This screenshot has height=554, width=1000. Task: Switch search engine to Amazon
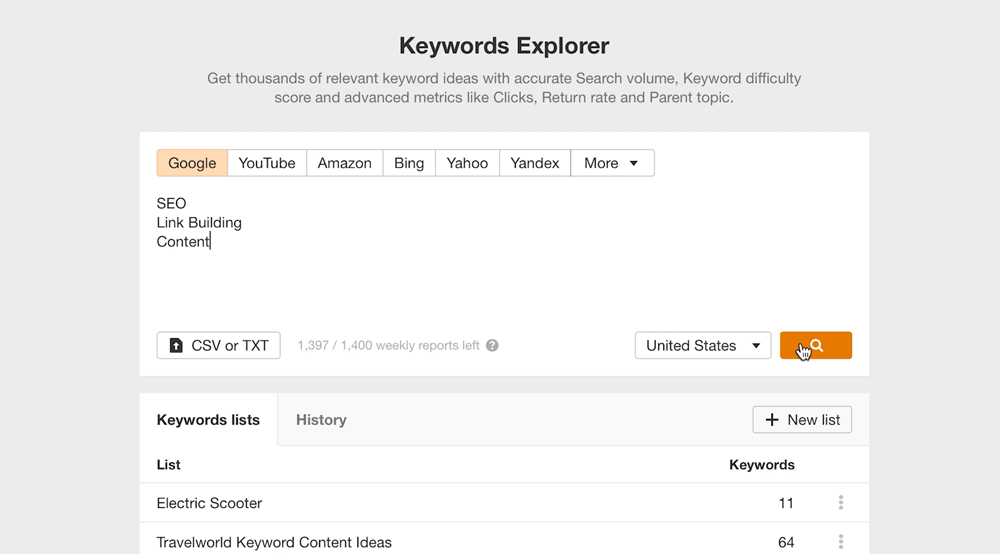(344, 163)
